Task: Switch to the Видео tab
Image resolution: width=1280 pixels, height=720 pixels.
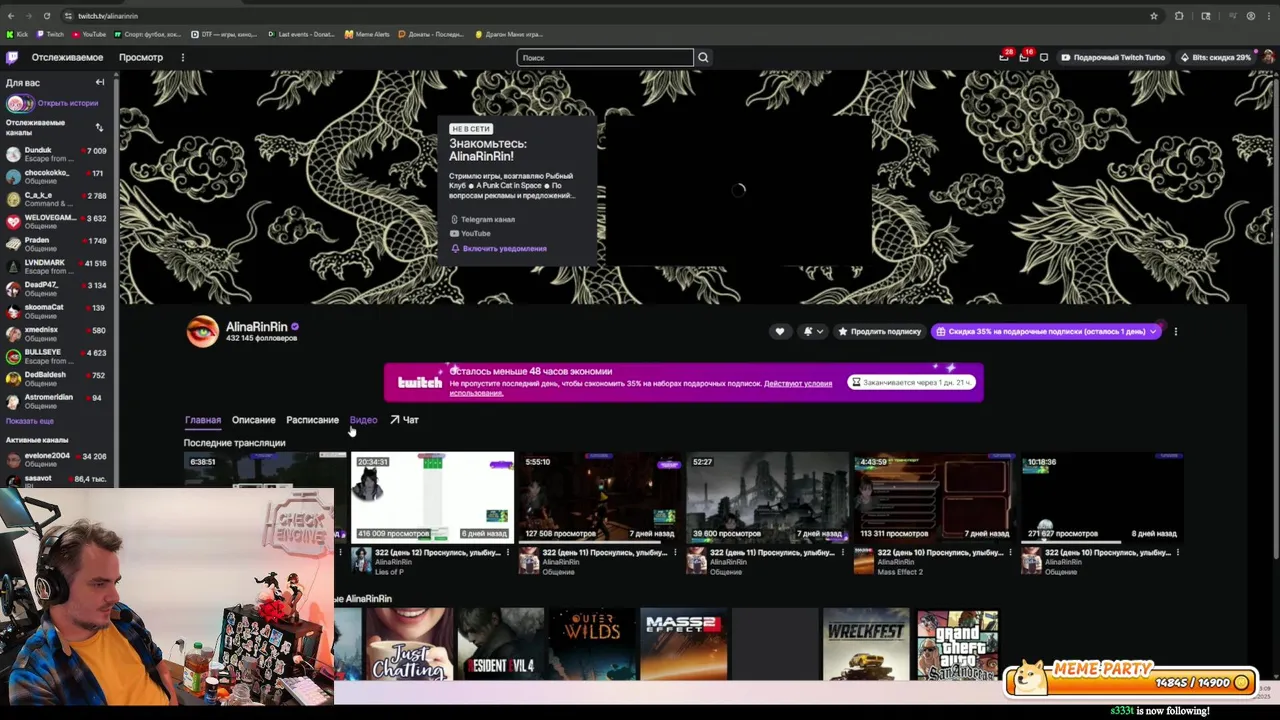Action: [x=363, y=420]
